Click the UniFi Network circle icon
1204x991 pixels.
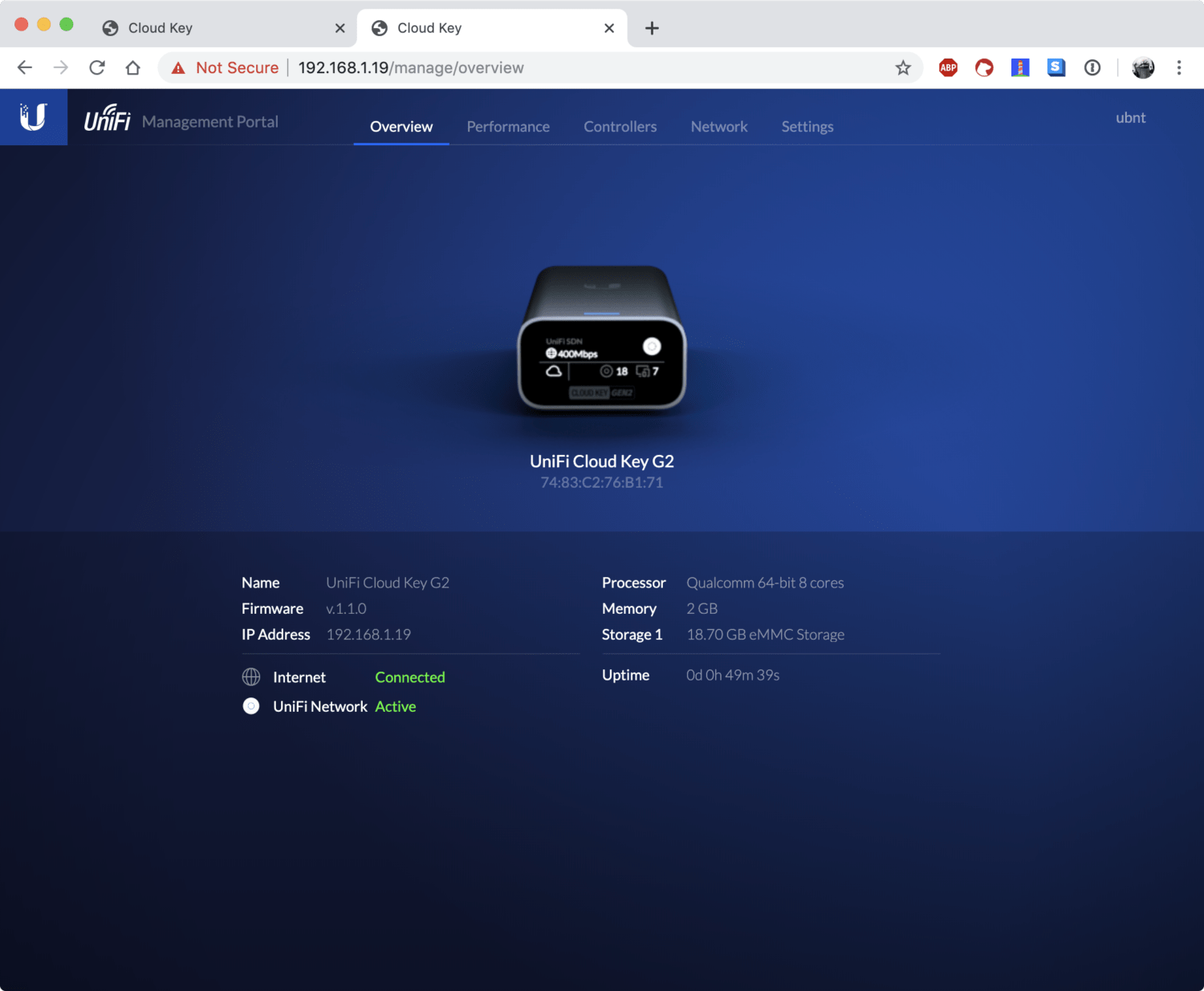tap(251, 706)
